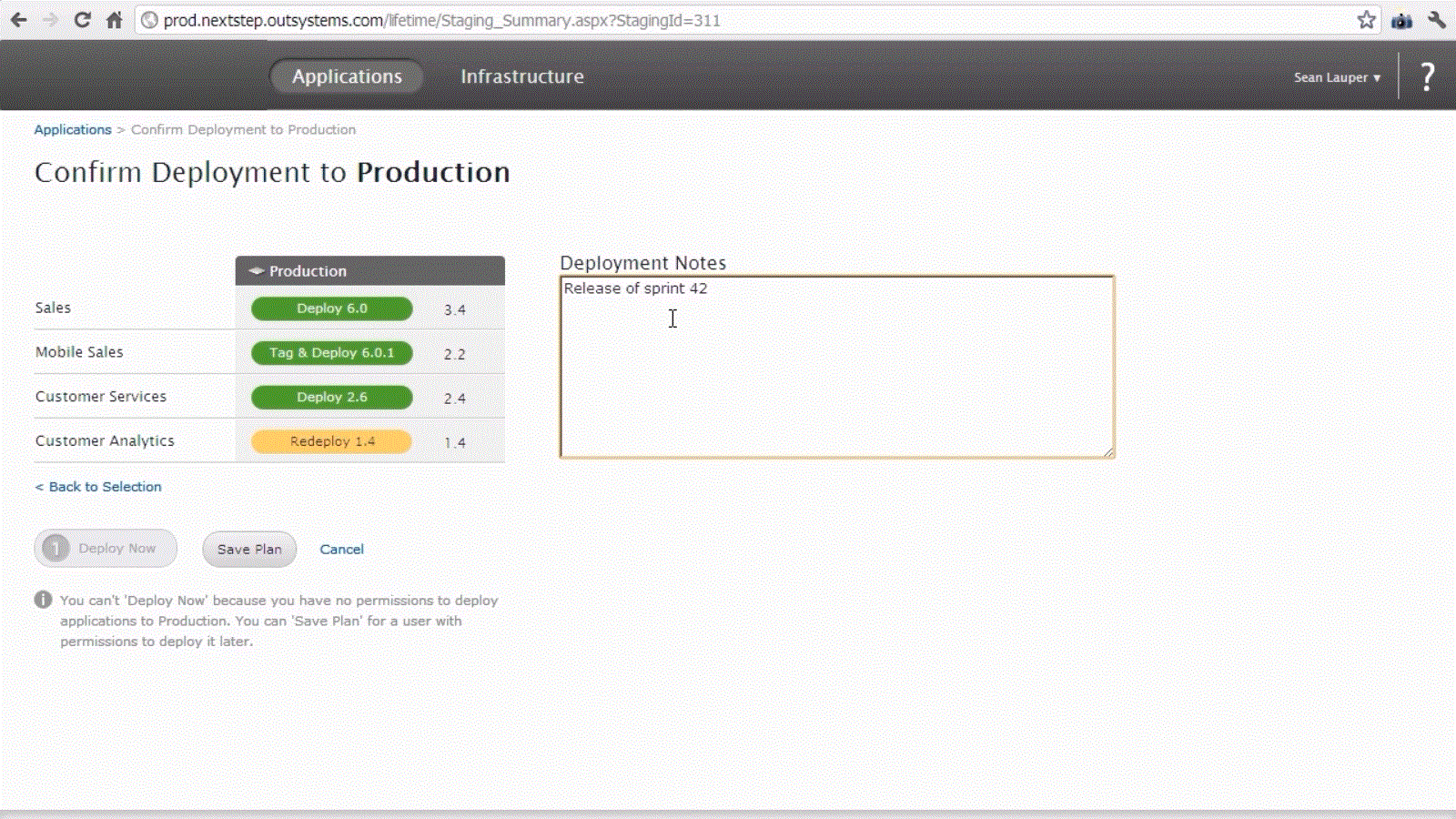The height and width of the screenshot is (819, 1456).
Task: Follow the Applications breadcrumb link
Action: pyautogui.click(x=73, y=129)
